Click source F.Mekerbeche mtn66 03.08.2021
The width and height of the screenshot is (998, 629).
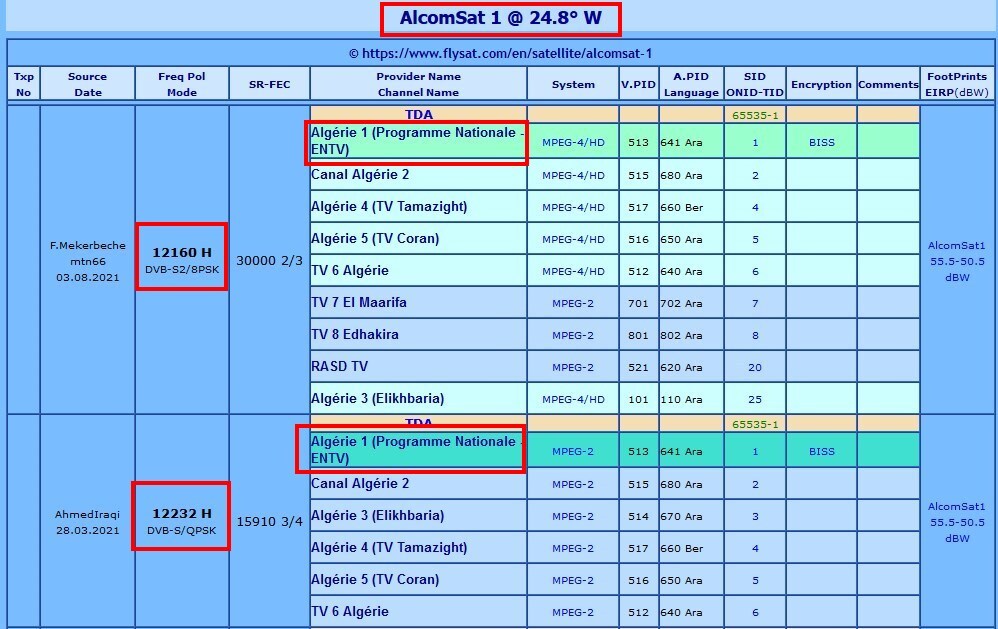pyautogui.click(x=87, y=261)
